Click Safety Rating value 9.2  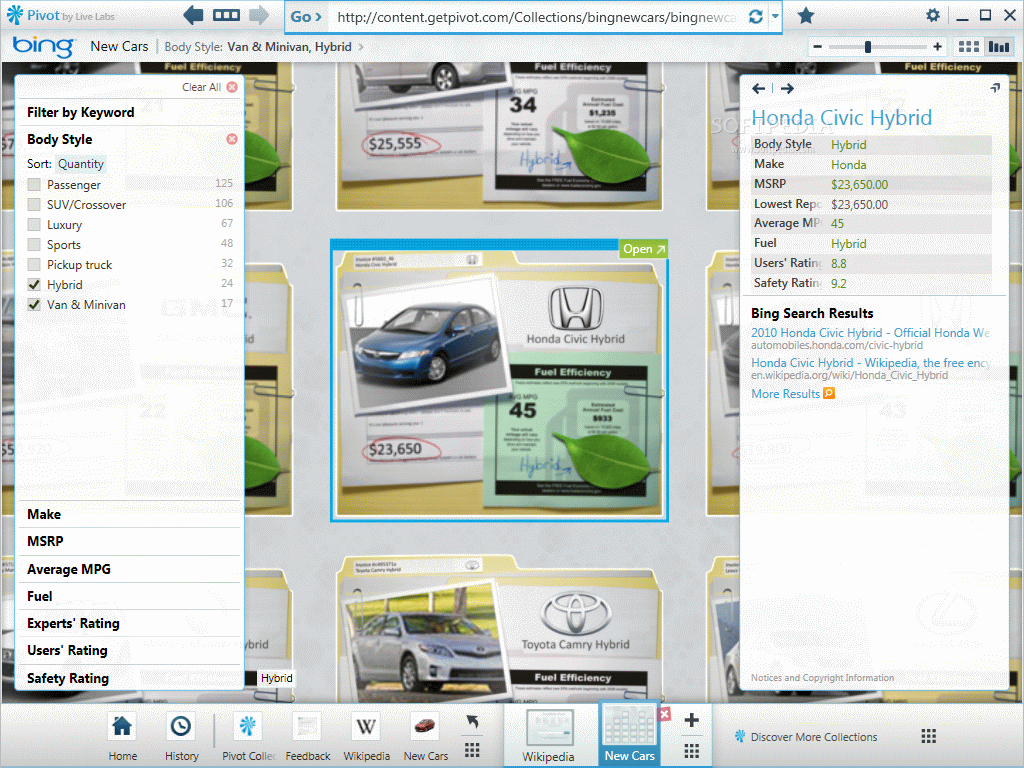click(x=839, y=284)
